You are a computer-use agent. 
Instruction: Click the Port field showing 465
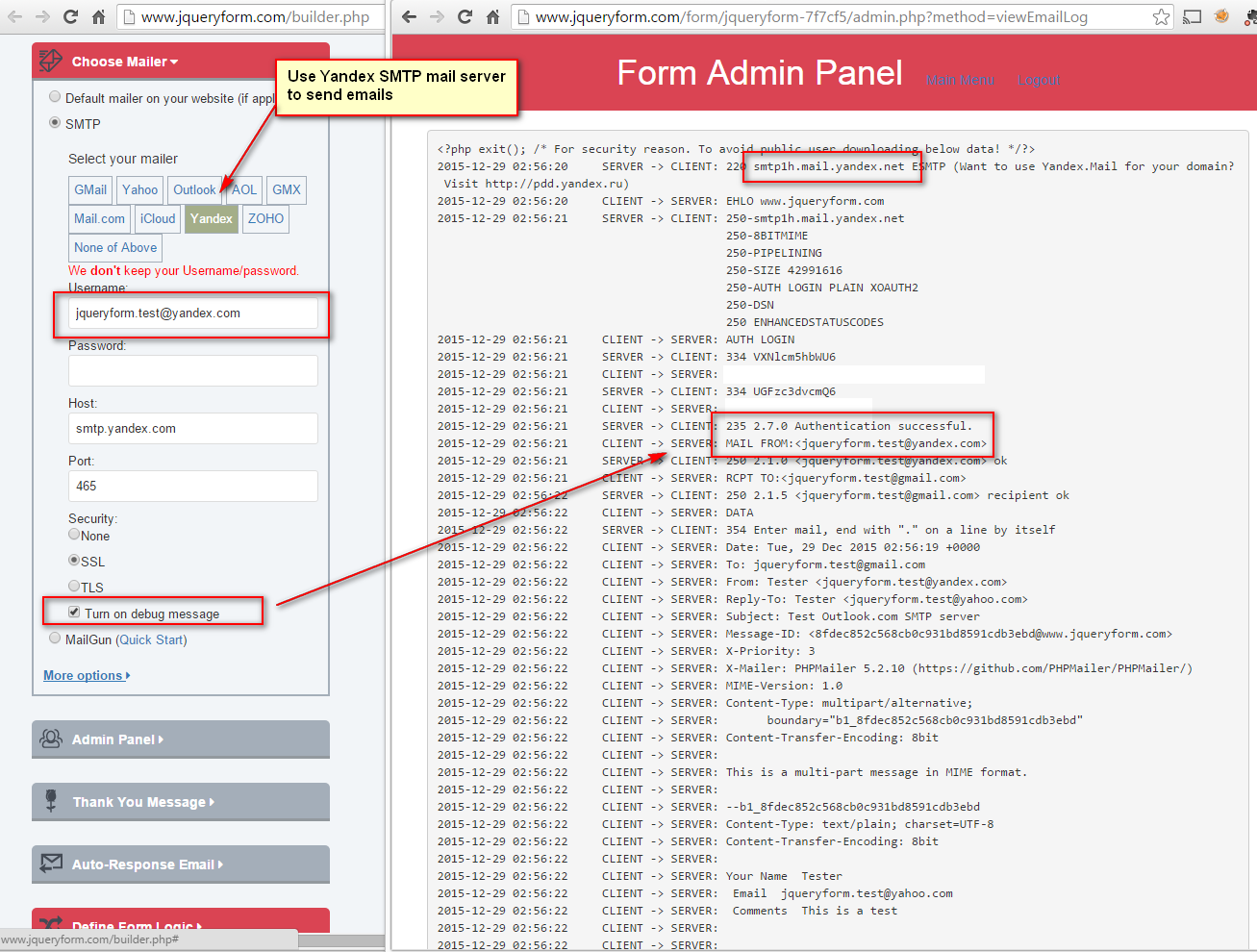pyautogui.click(x=193, y=487)
